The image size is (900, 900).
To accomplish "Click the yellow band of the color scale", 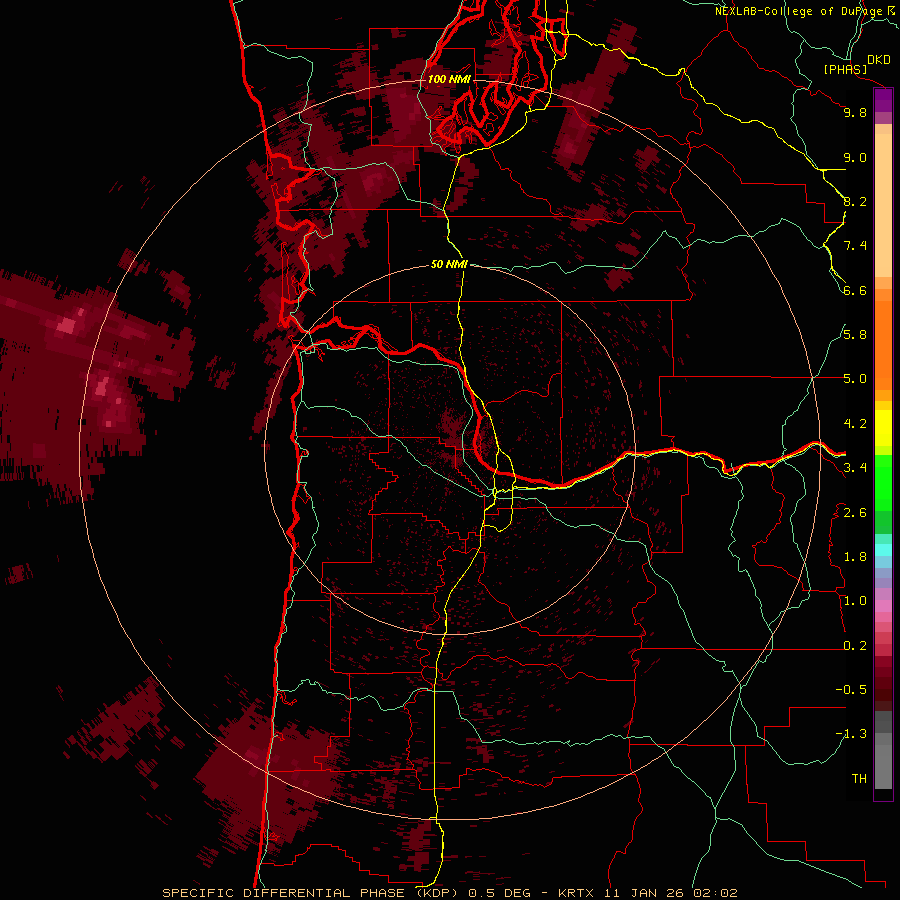I will (x=883, y=428).
